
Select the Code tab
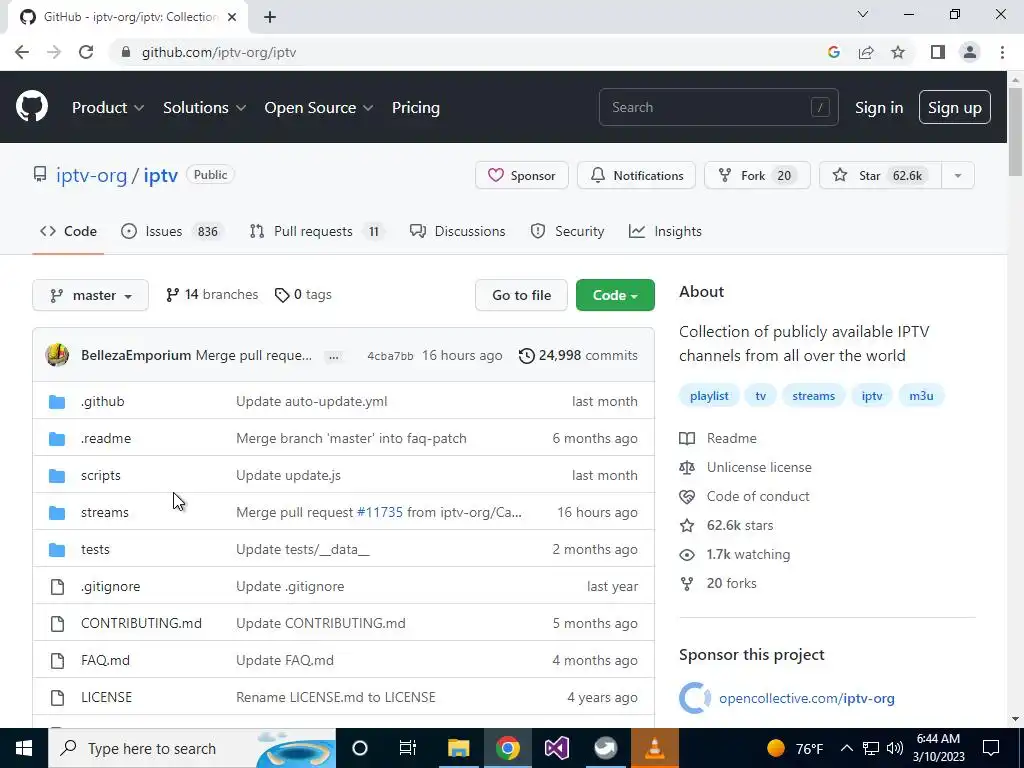point(68,231)
